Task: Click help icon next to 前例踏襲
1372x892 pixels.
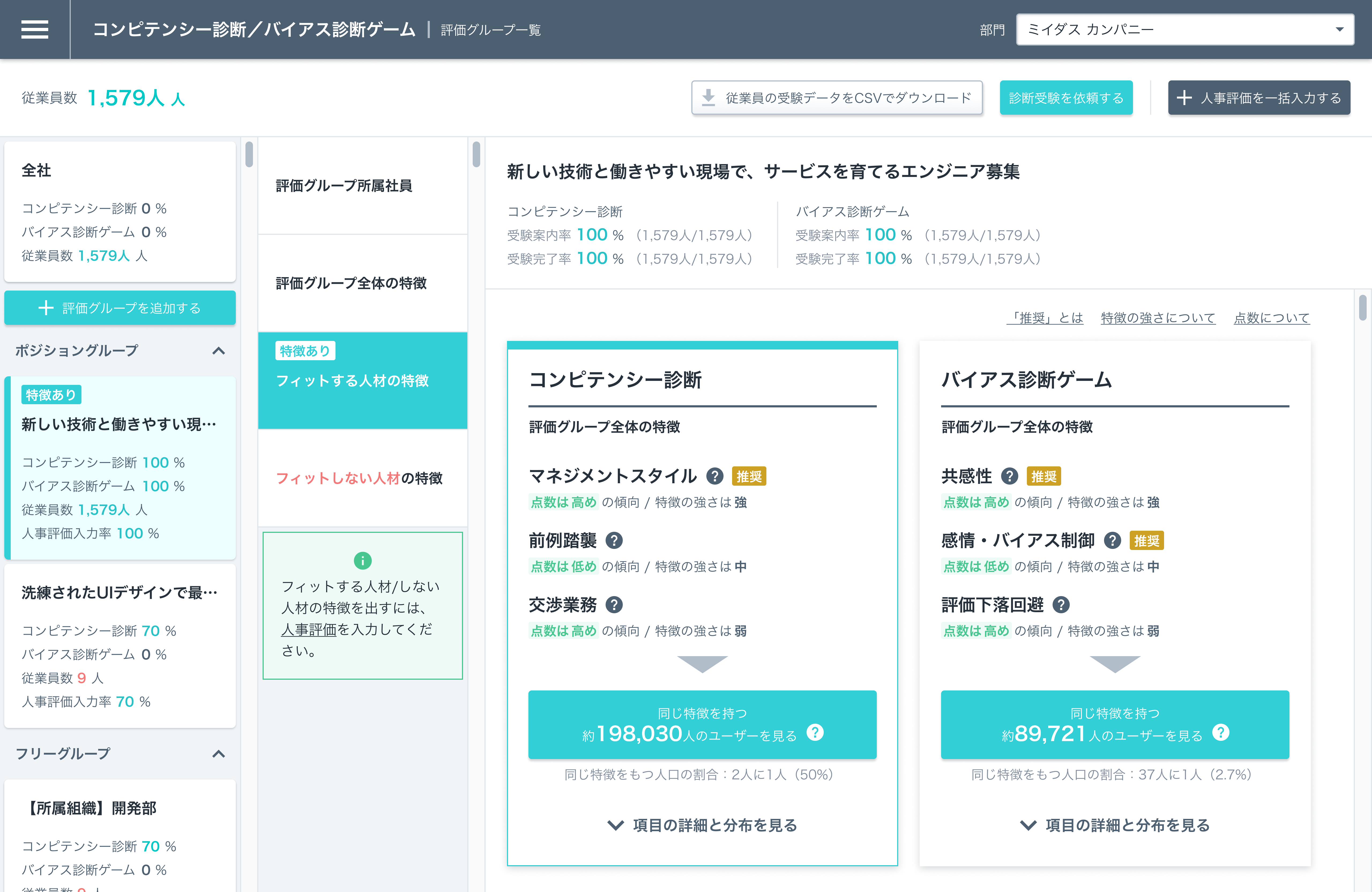Action: pos(614,541)
